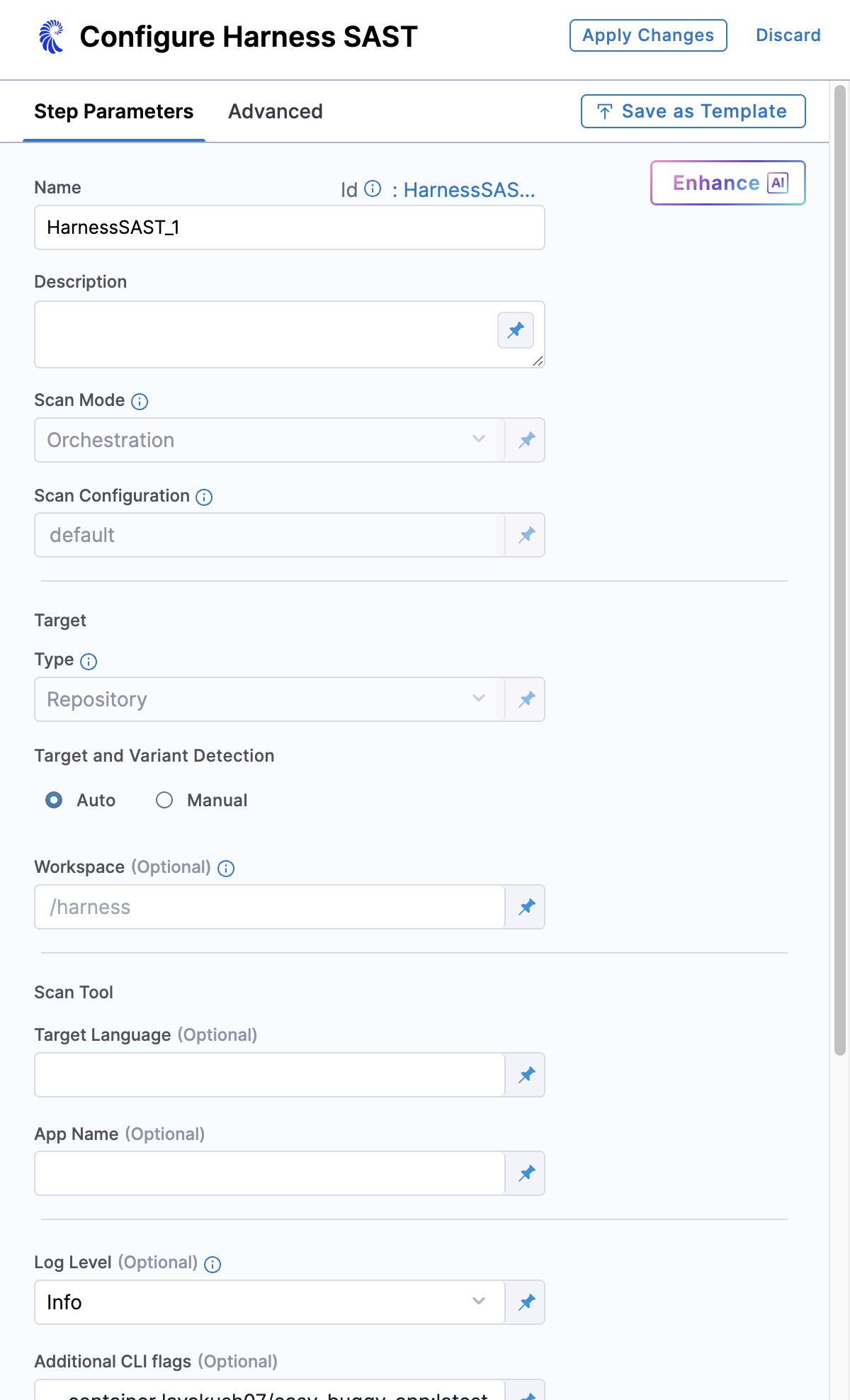Select the Auto radio button

point(54,800)
